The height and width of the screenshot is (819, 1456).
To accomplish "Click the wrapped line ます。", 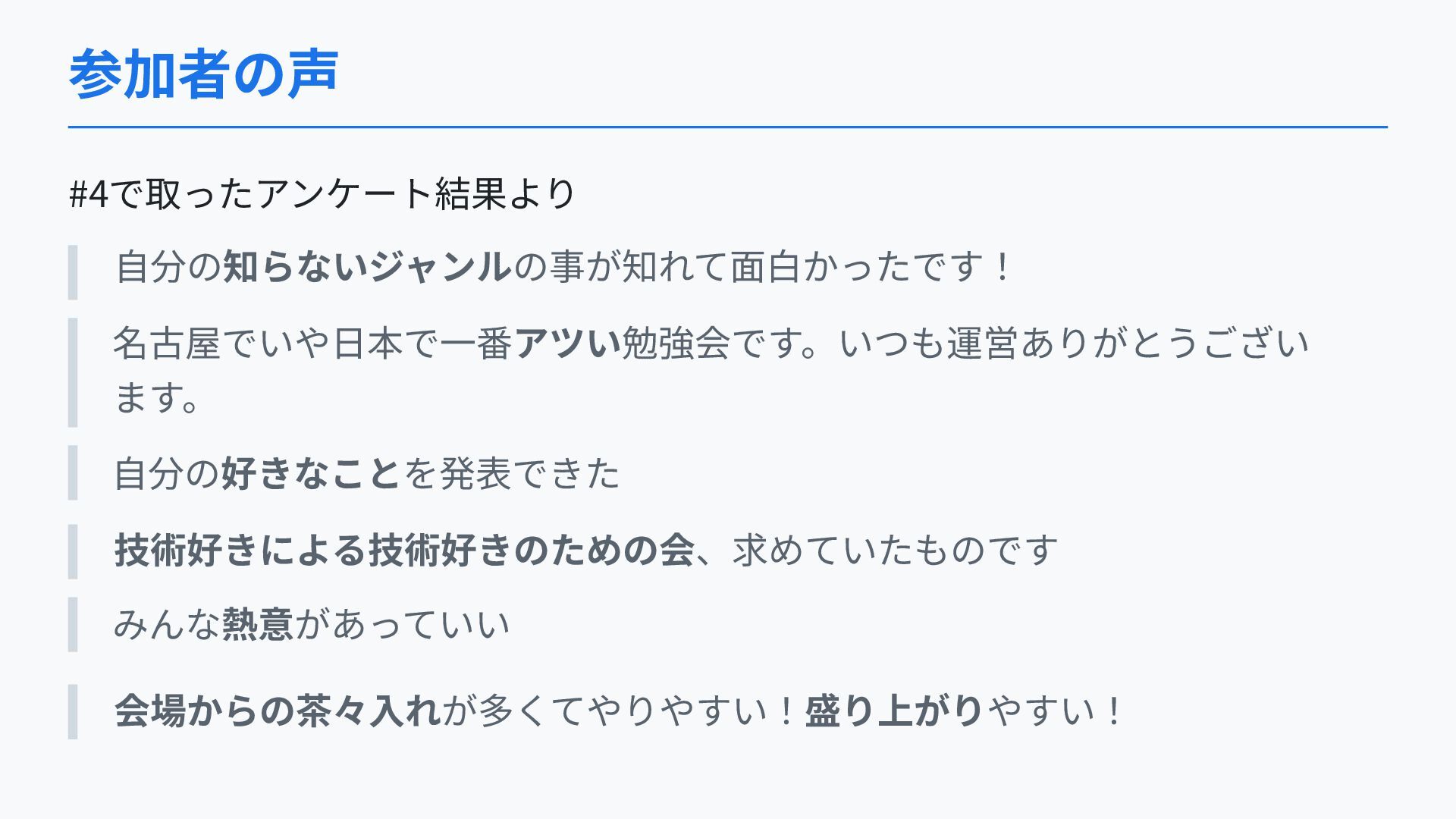I will (158, 397).
